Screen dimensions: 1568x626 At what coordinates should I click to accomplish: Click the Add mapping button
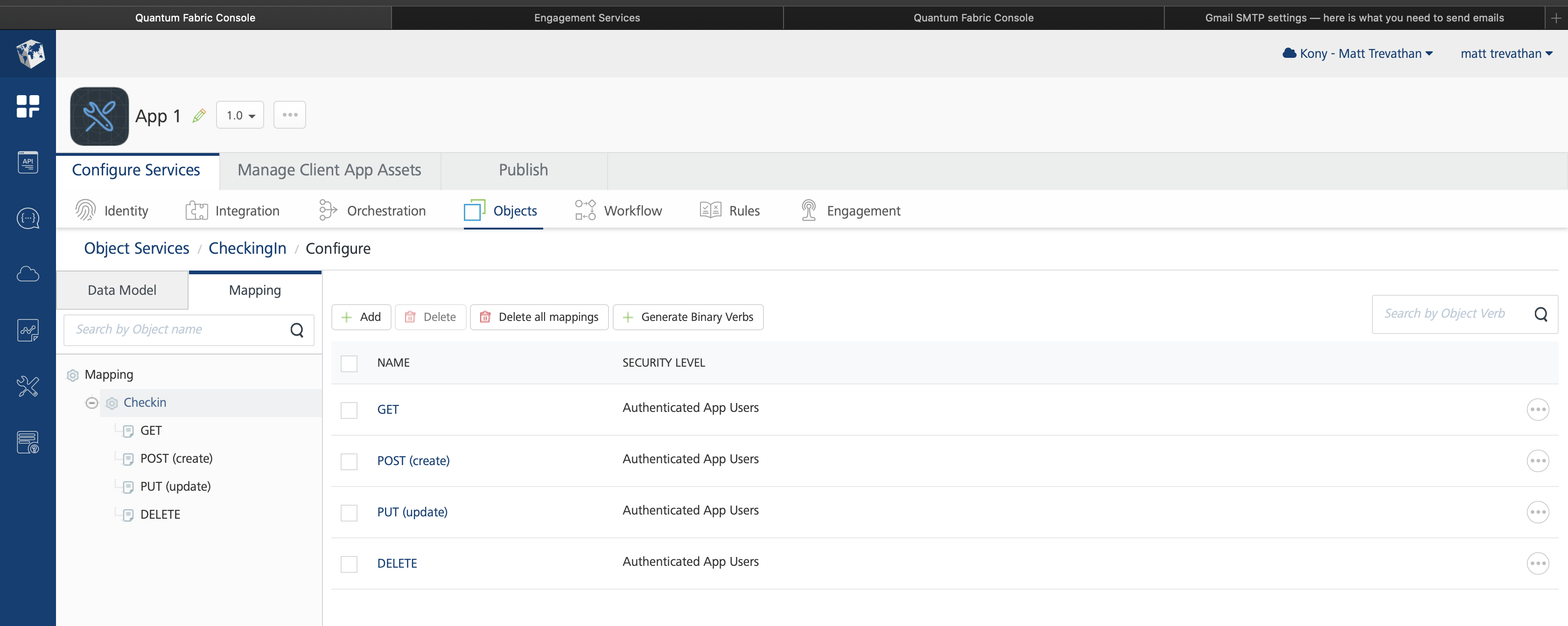click(361, 316)
